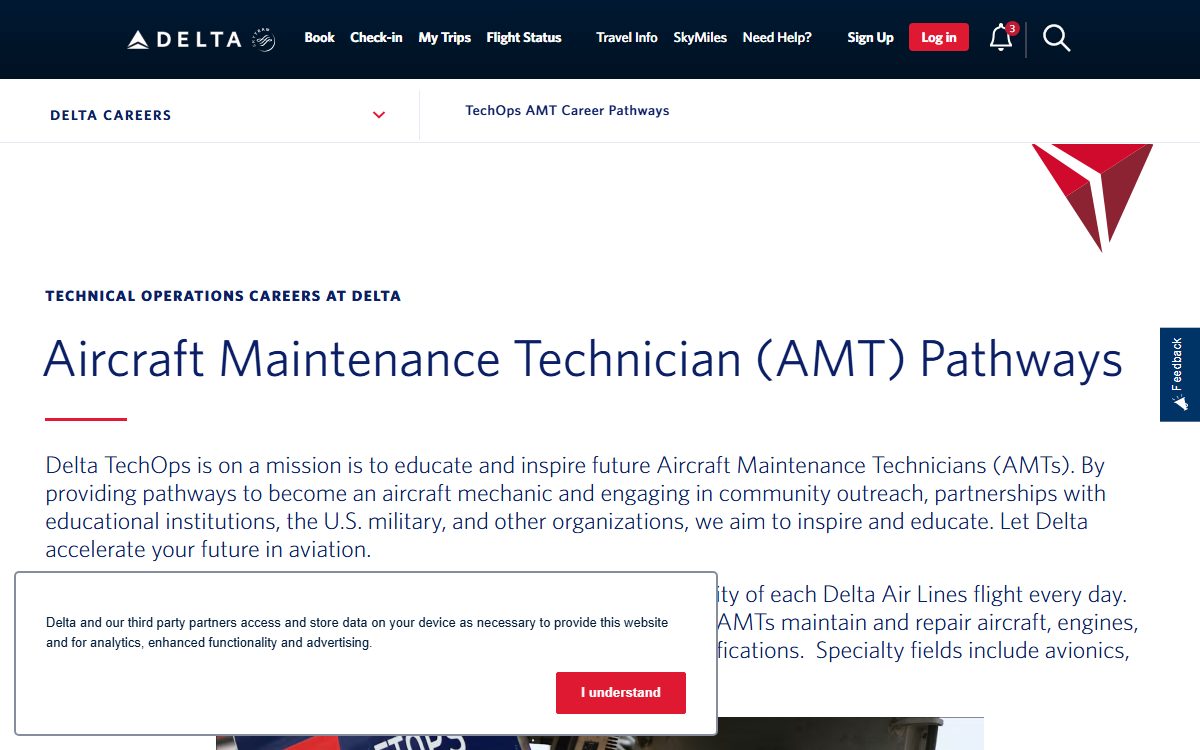Click the I understand cookie button
Screen dimensions: 1200x750
coord(621,692)
